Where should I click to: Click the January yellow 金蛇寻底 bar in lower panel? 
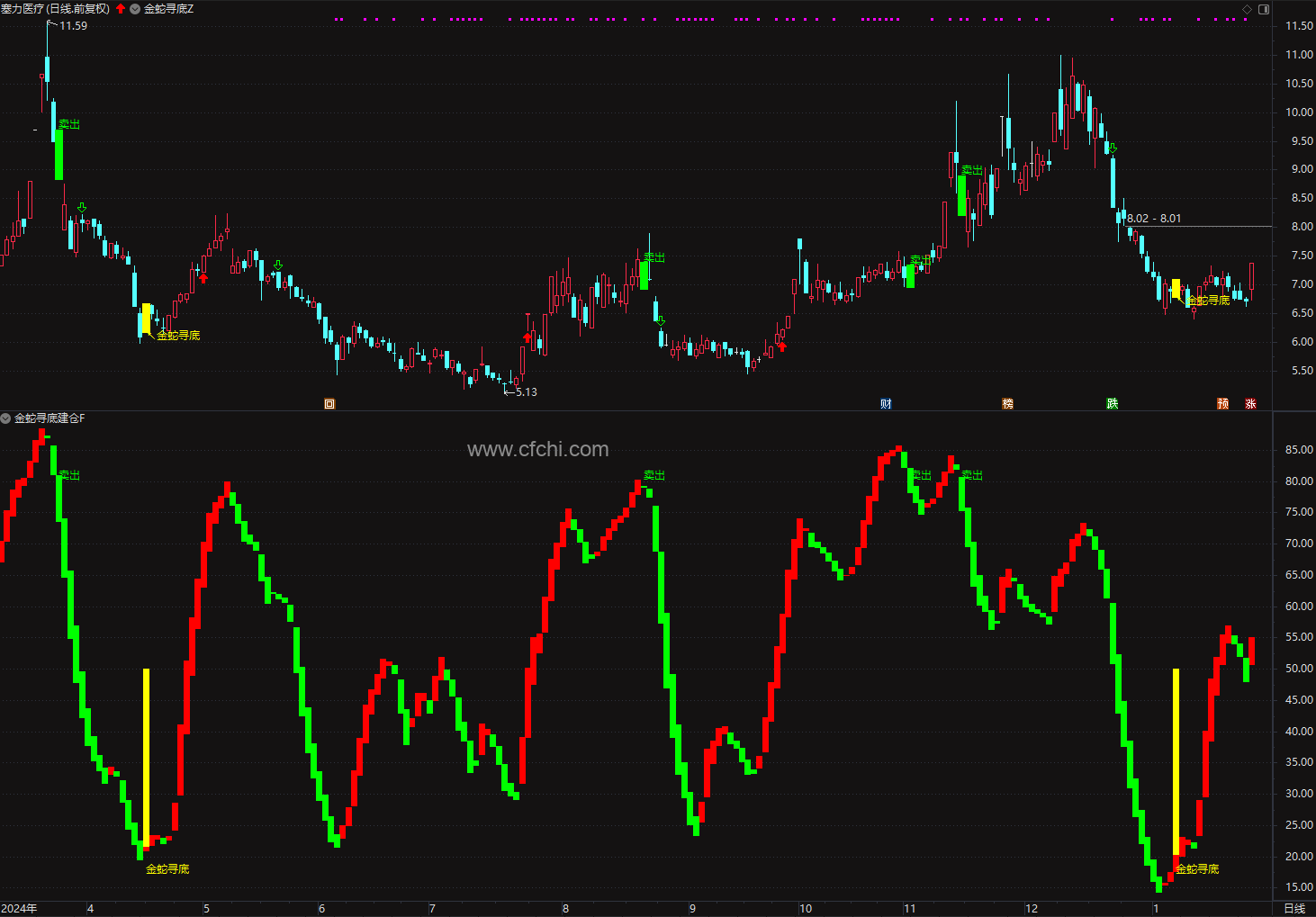pyautogui.click(x=1176, y=761)
